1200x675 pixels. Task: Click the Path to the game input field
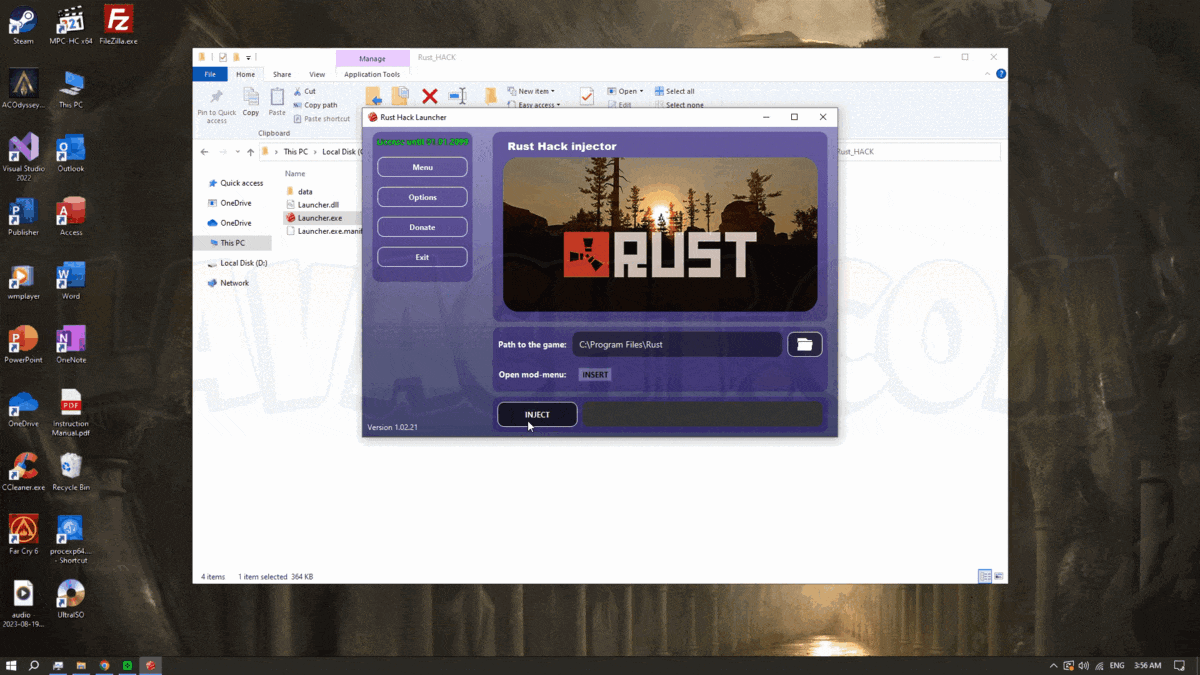pyautogui.click(x=677, y=344)
